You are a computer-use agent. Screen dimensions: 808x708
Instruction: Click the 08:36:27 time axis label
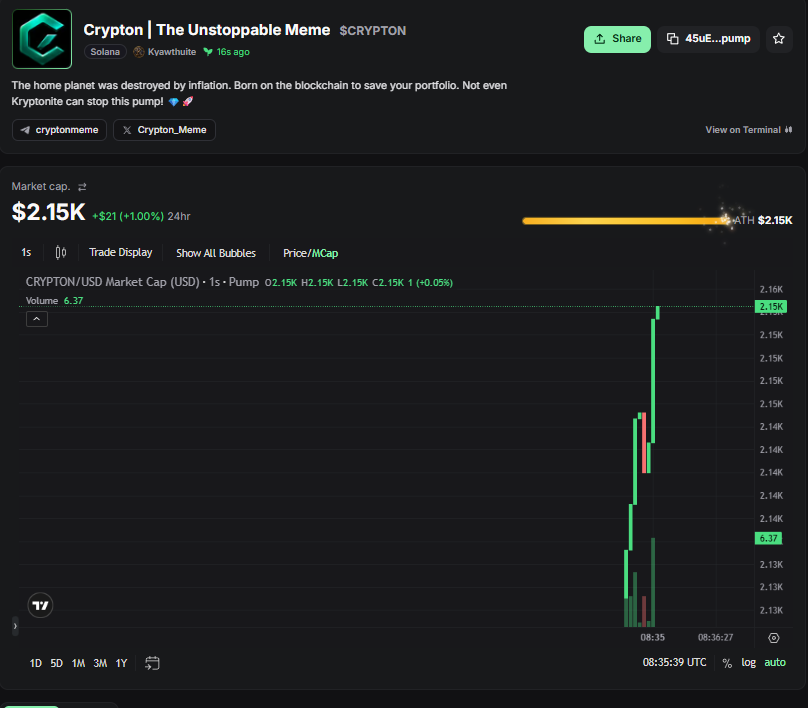point(715,637)
